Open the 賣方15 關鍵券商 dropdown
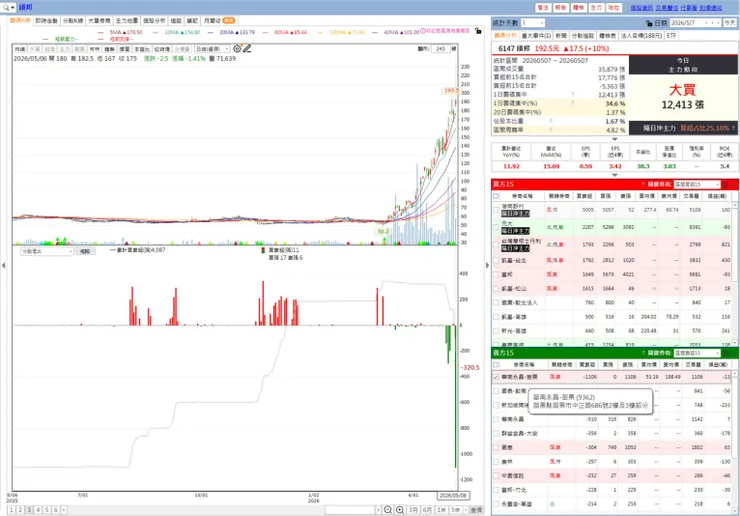740x516 pixels. point(697,353)
